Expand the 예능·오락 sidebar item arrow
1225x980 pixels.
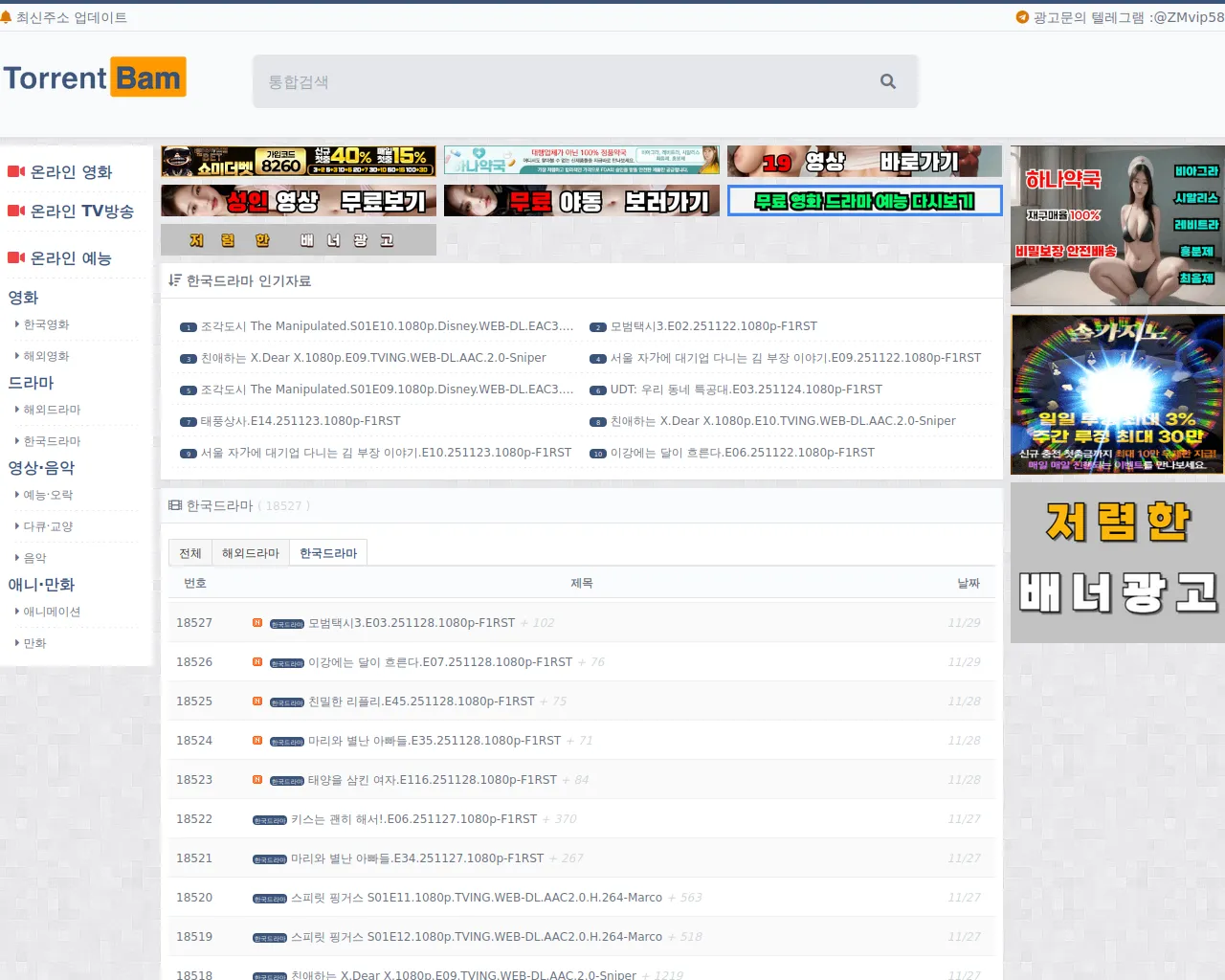pos(17,495)
